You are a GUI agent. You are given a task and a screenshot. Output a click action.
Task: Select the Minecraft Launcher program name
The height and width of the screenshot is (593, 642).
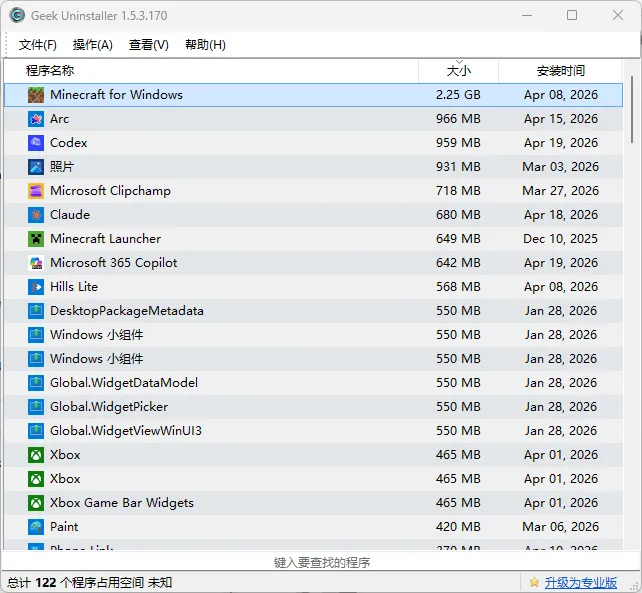(x=105, y=239)
